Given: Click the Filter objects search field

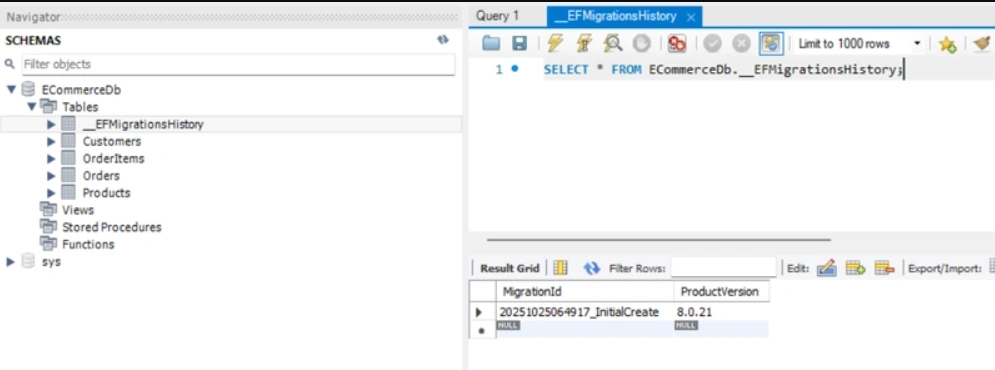Looking at the screenshot, I should 238,64.
